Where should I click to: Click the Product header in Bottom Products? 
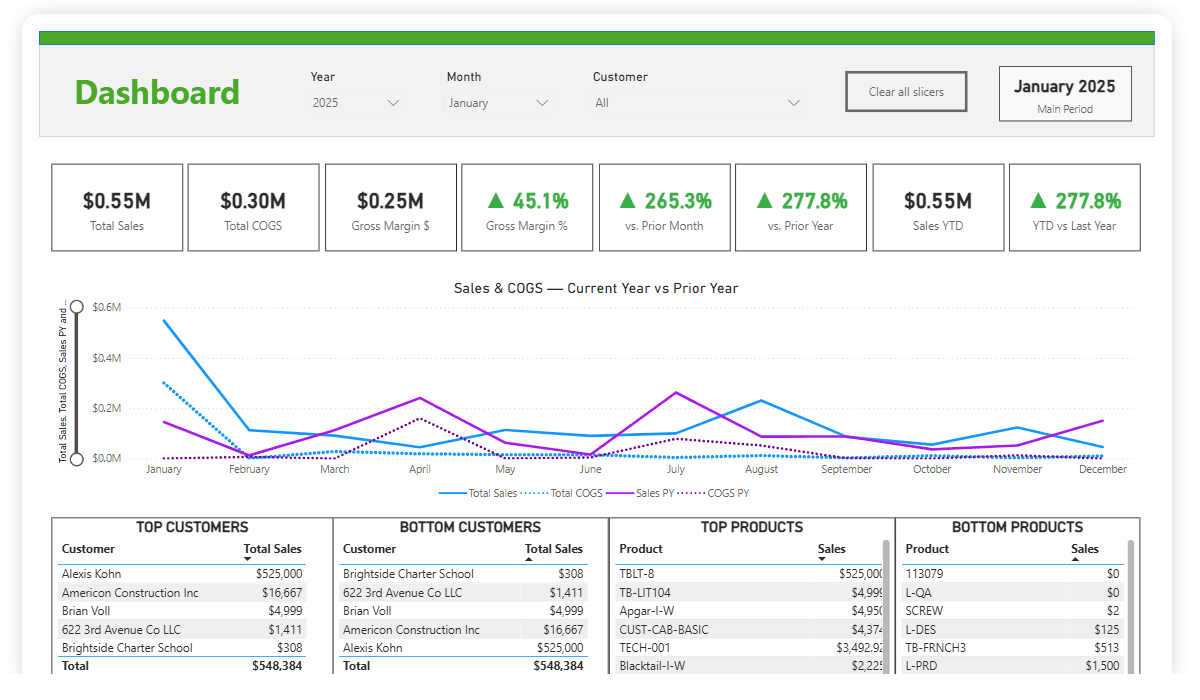tap(927, 549)
